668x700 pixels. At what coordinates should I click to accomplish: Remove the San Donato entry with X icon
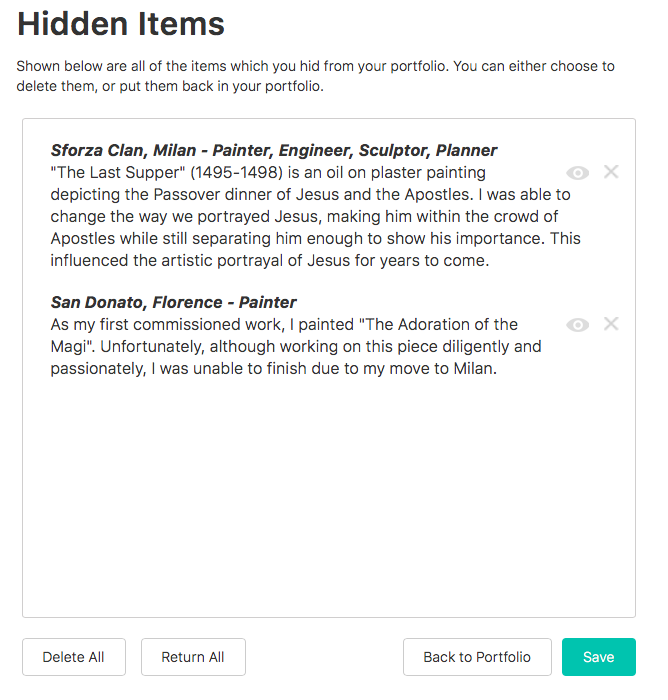[x=611, y=324]
